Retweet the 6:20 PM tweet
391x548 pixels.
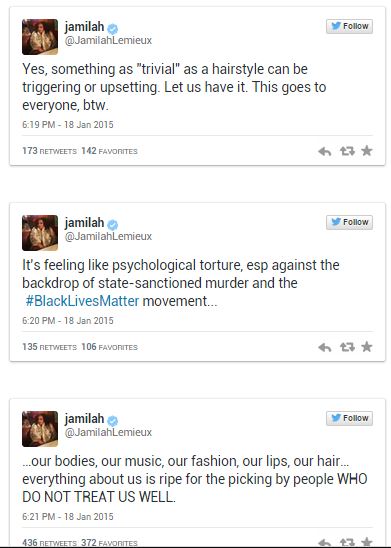tap(347, 347)
